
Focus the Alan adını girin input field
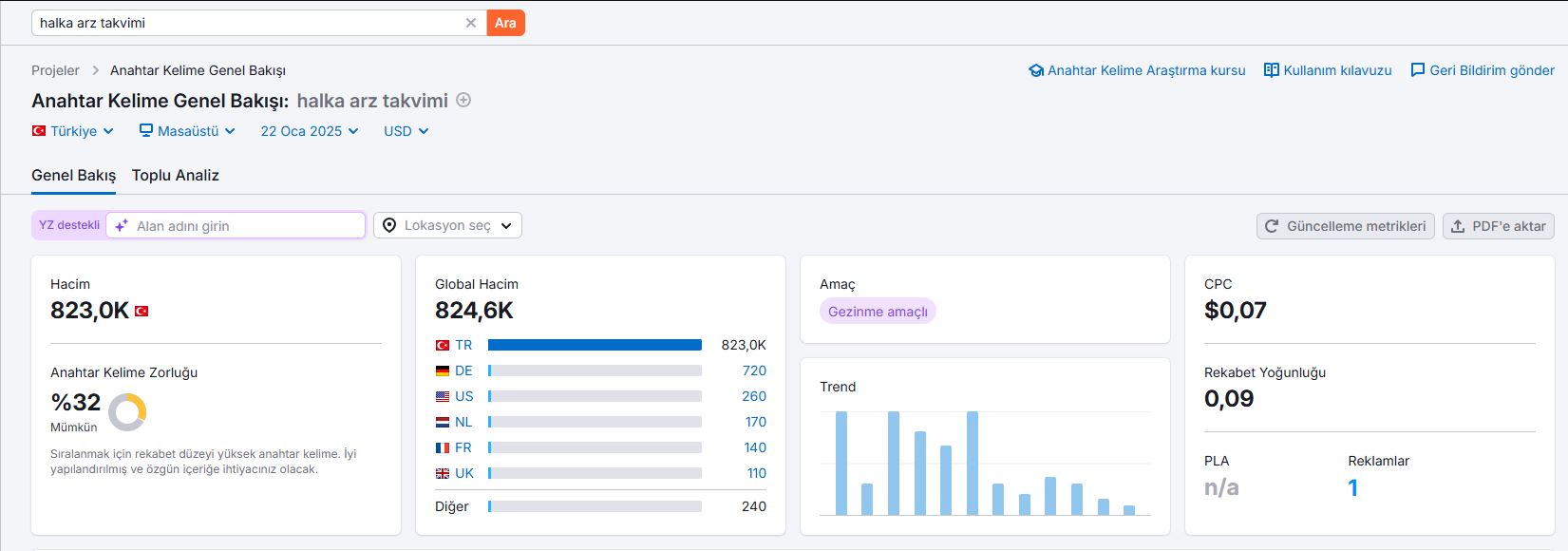click(x=236, y=225)
